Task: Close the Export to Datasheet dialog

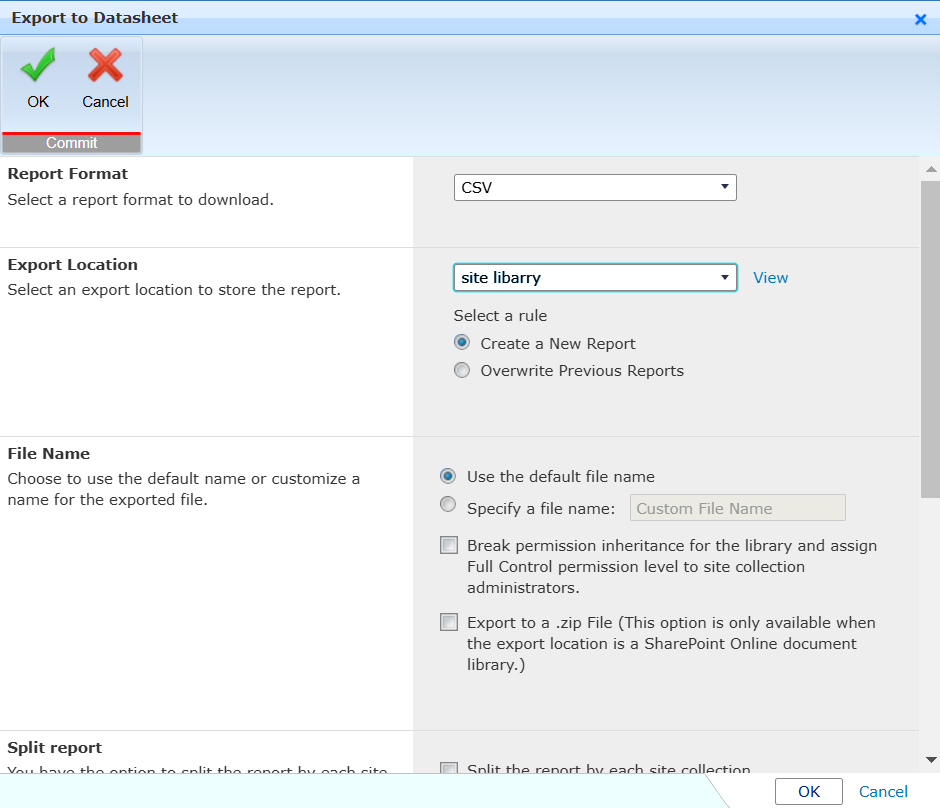Action: [920, 18]
